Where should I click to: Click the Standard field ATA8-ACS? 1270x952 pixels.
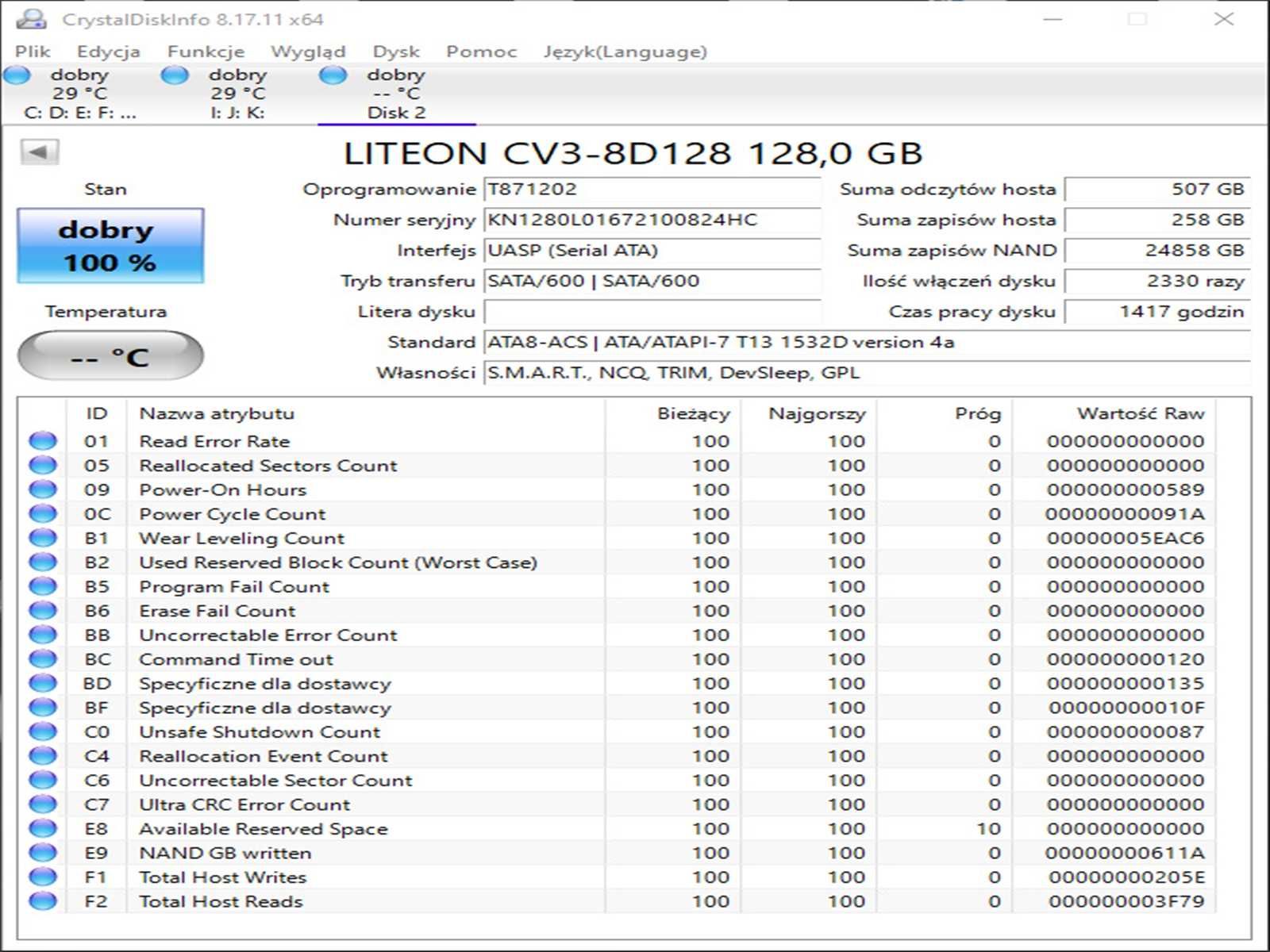click(868, 342)
